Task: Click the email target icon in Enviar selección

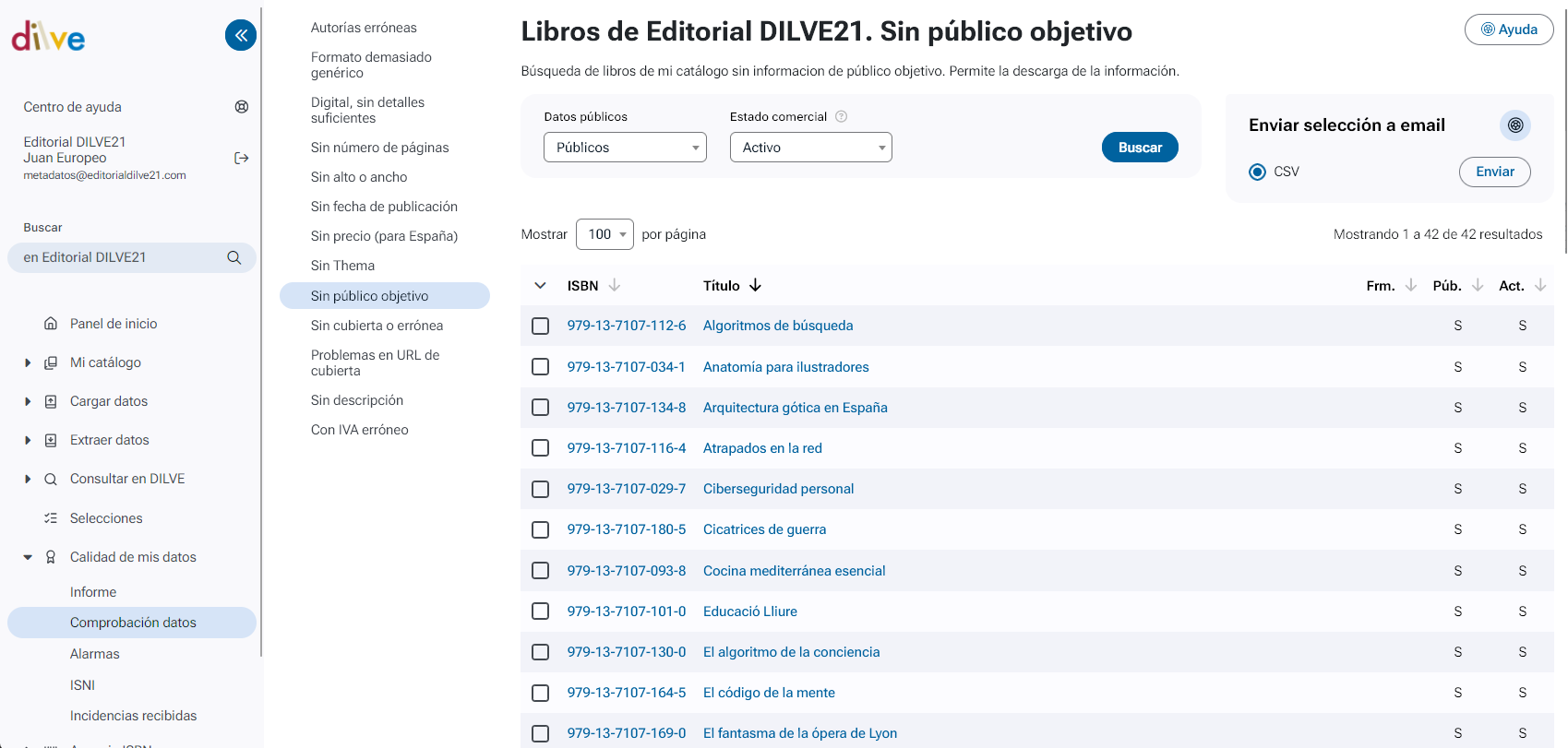Action: pos(1514,125)
